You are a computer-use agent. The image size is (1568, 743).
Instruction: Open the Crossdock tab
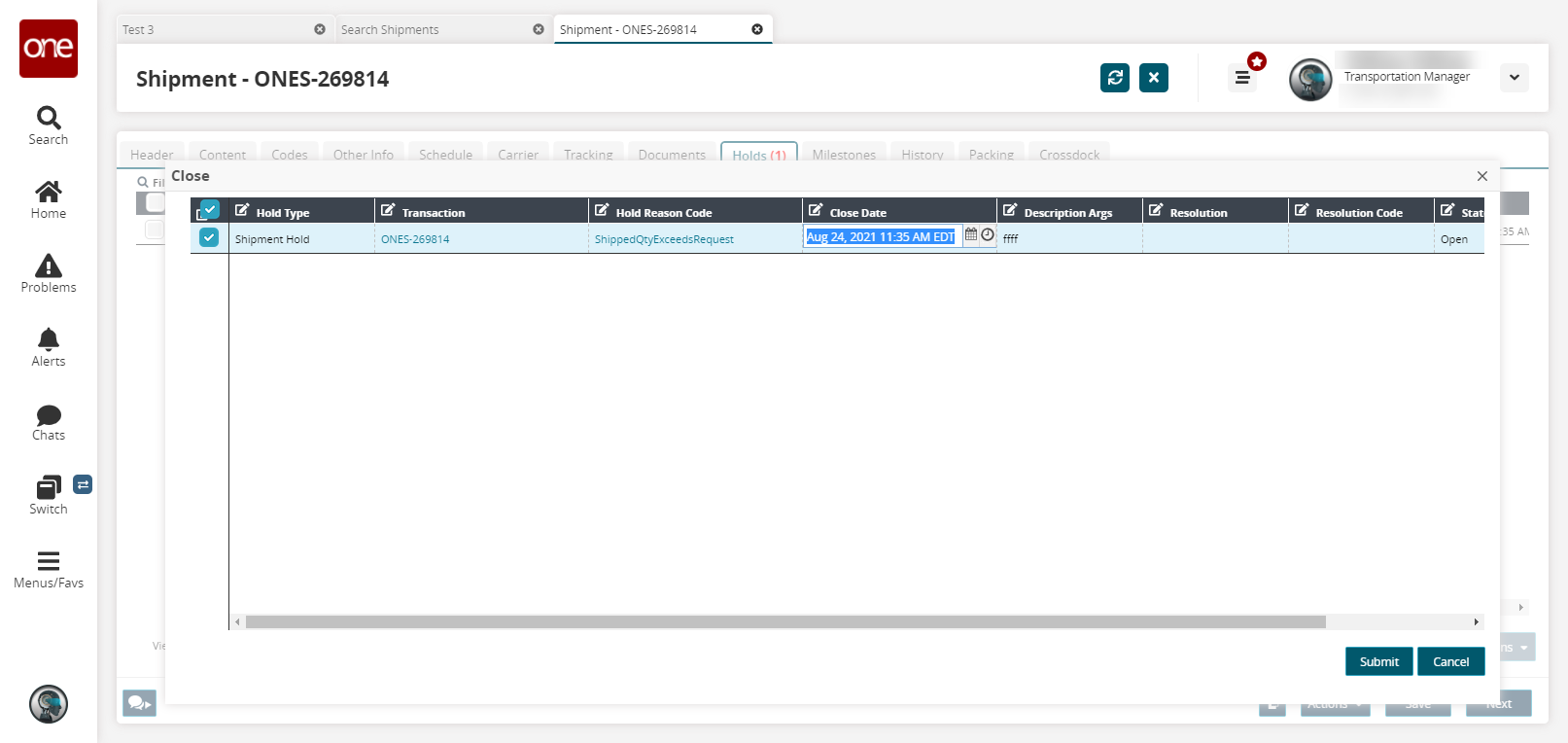click(1069, 155)
